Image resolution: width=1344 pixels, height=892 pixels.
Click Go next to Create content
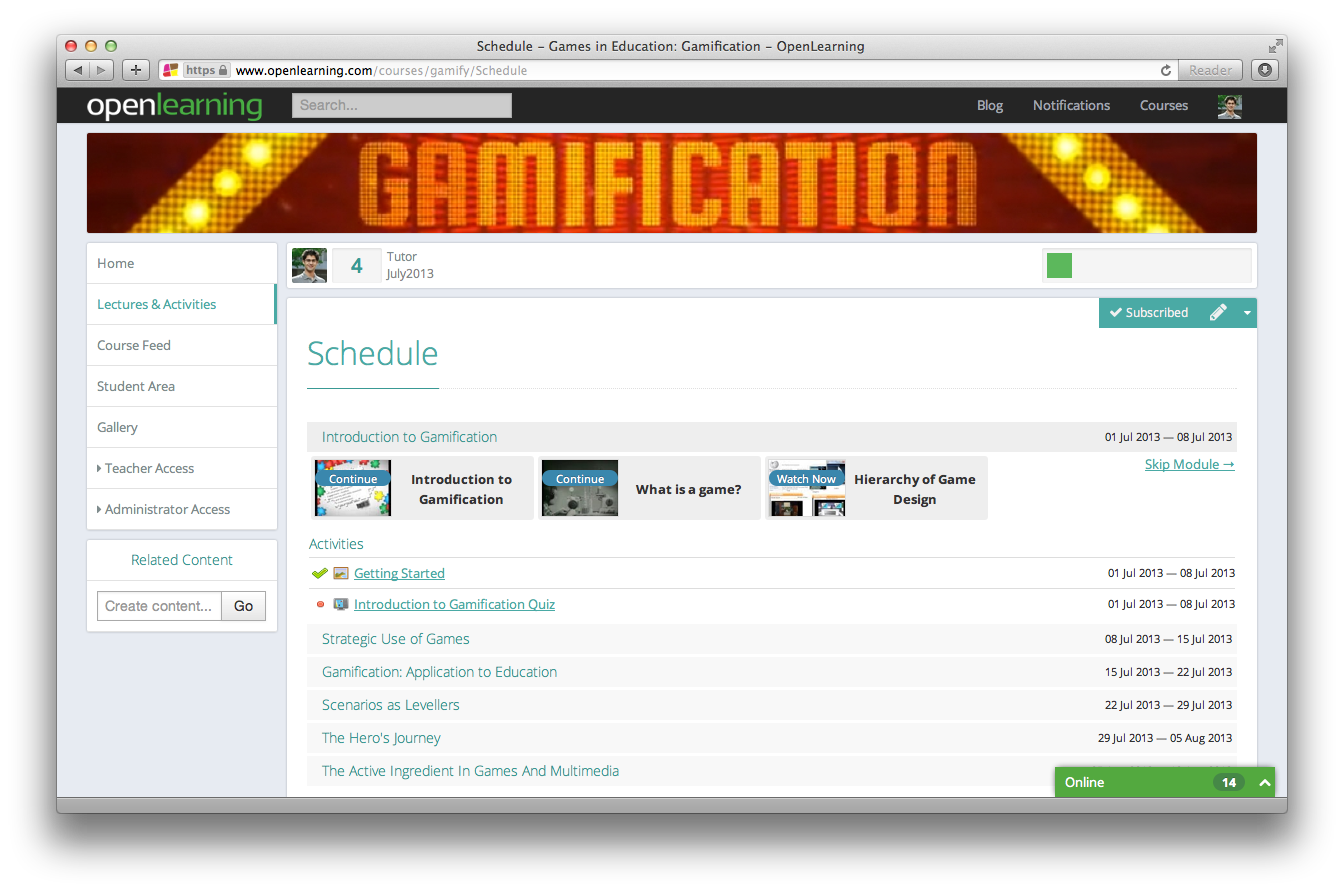244,606
